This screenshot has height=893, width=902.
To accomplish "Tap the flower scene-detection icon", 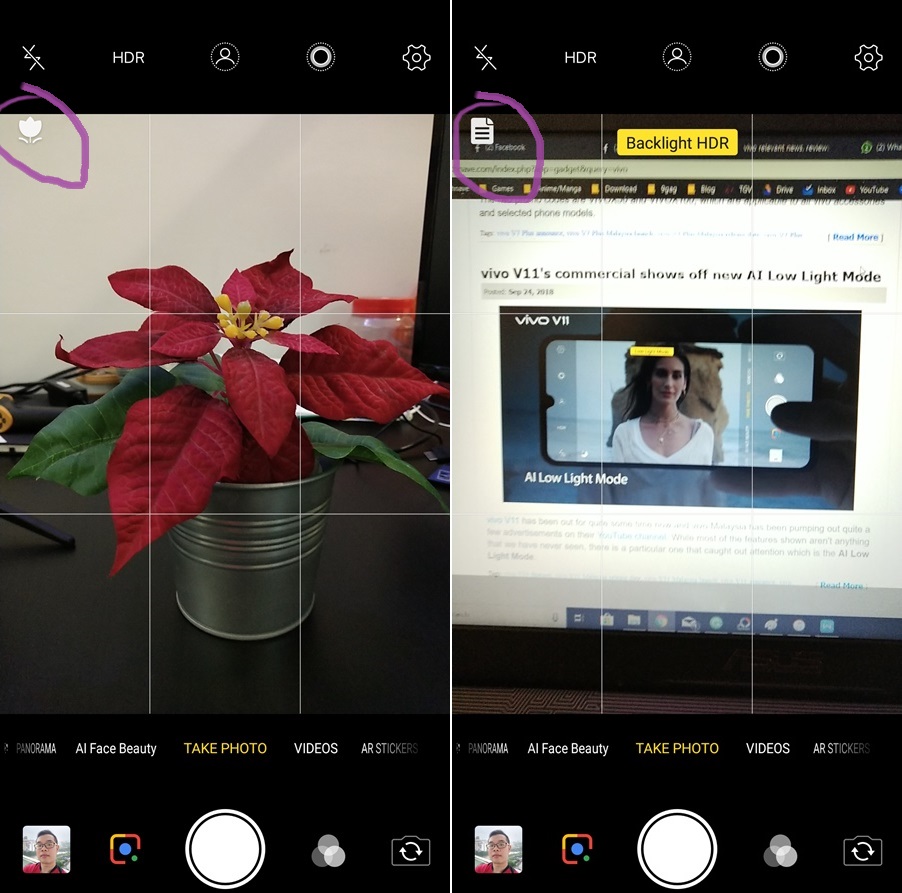I will (x=30, y=130).
